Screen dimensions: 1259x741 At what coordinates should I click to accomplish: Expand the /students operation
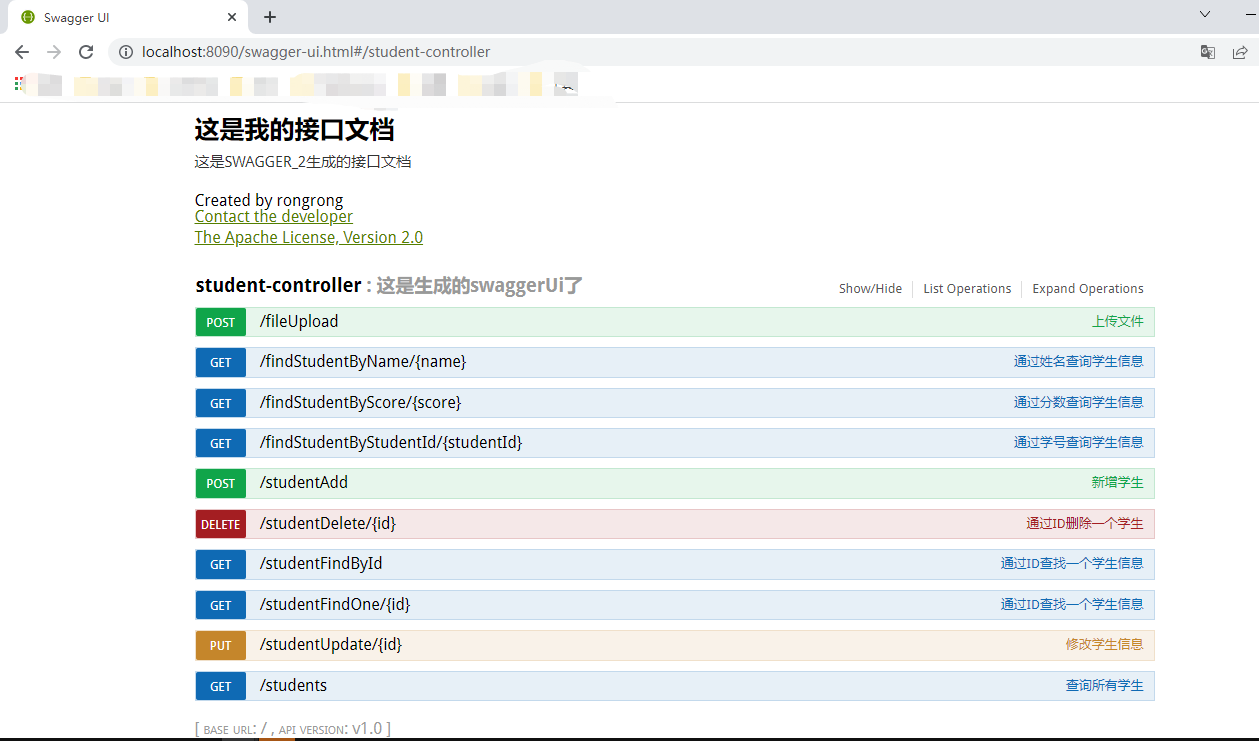[x=293, y=686]
